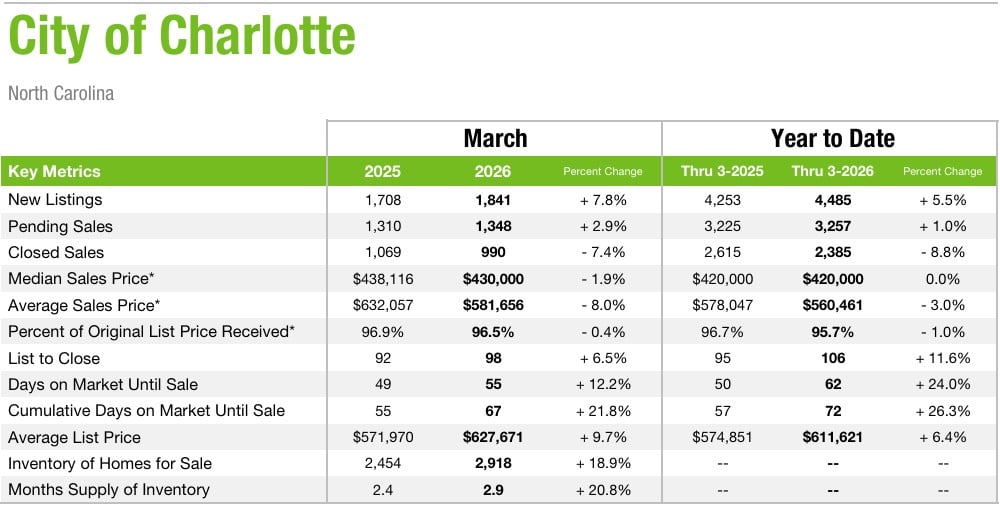1000x506 pixels.
Task: Click the $581,656 average sales price value
Action: (x=492, y=305)
